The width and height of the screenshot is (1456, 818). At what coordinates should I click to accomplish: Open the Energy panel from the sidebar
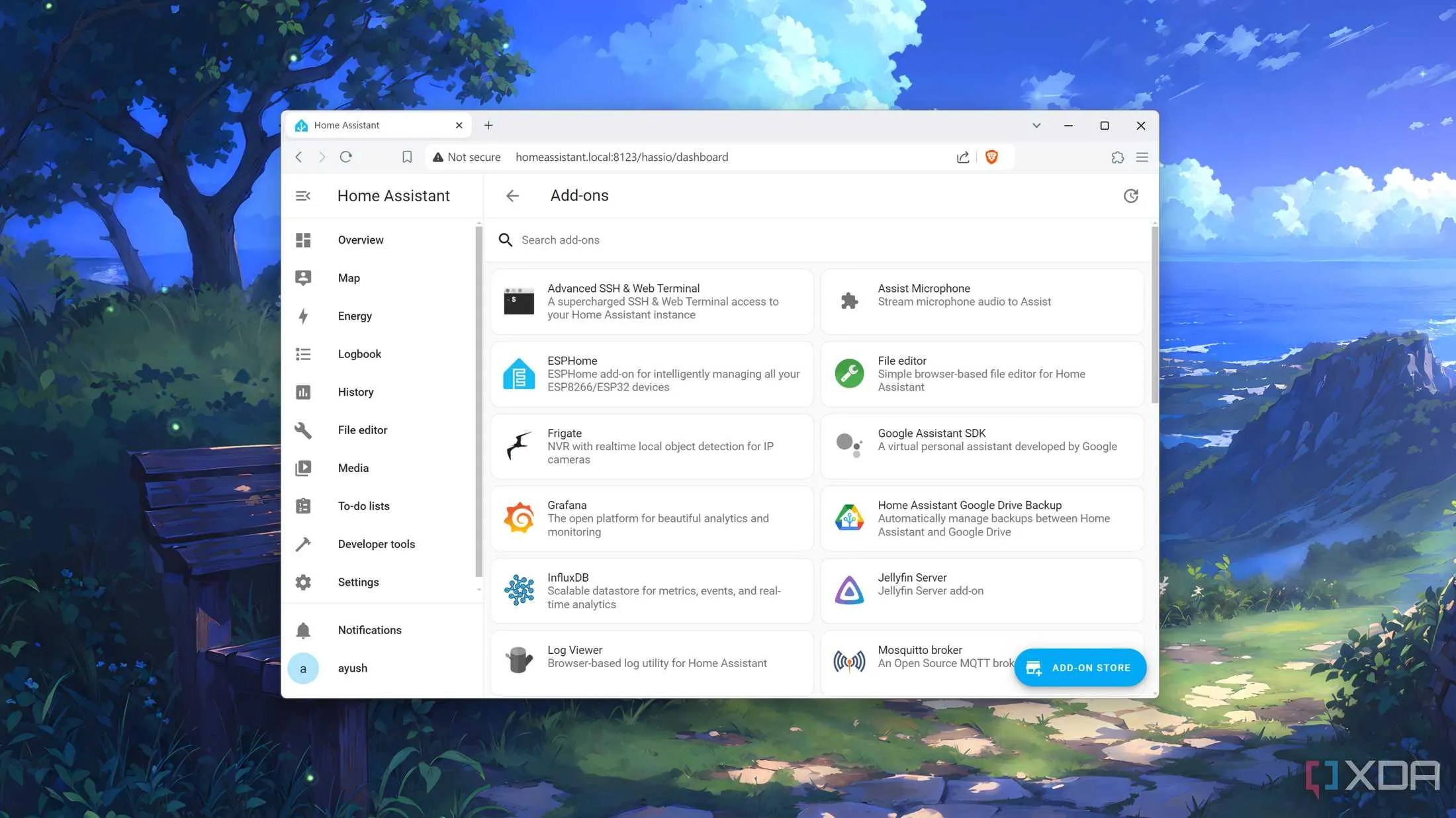click(x=303, y=316)
